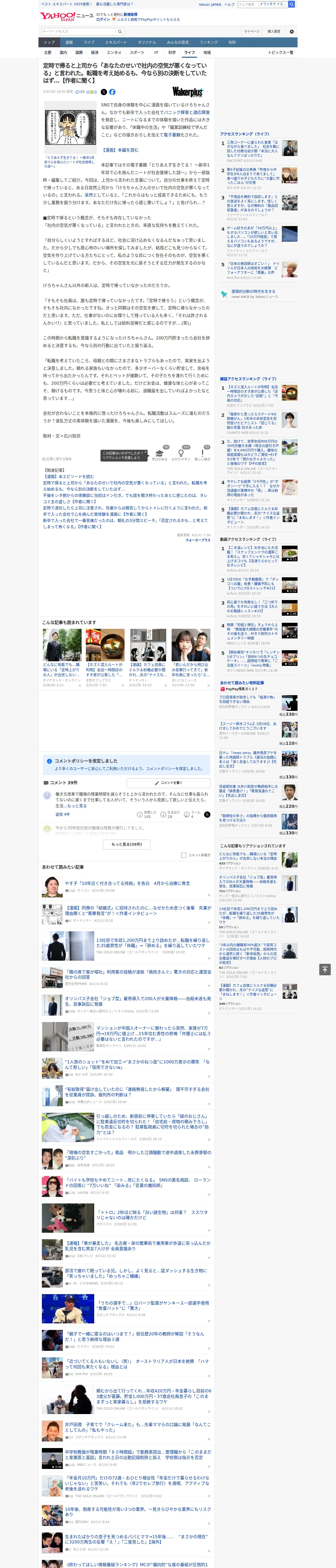Viewport: 336px width, 1568px height.
Task: Click the back-to-top arrow button
Action: click(325, 969)
